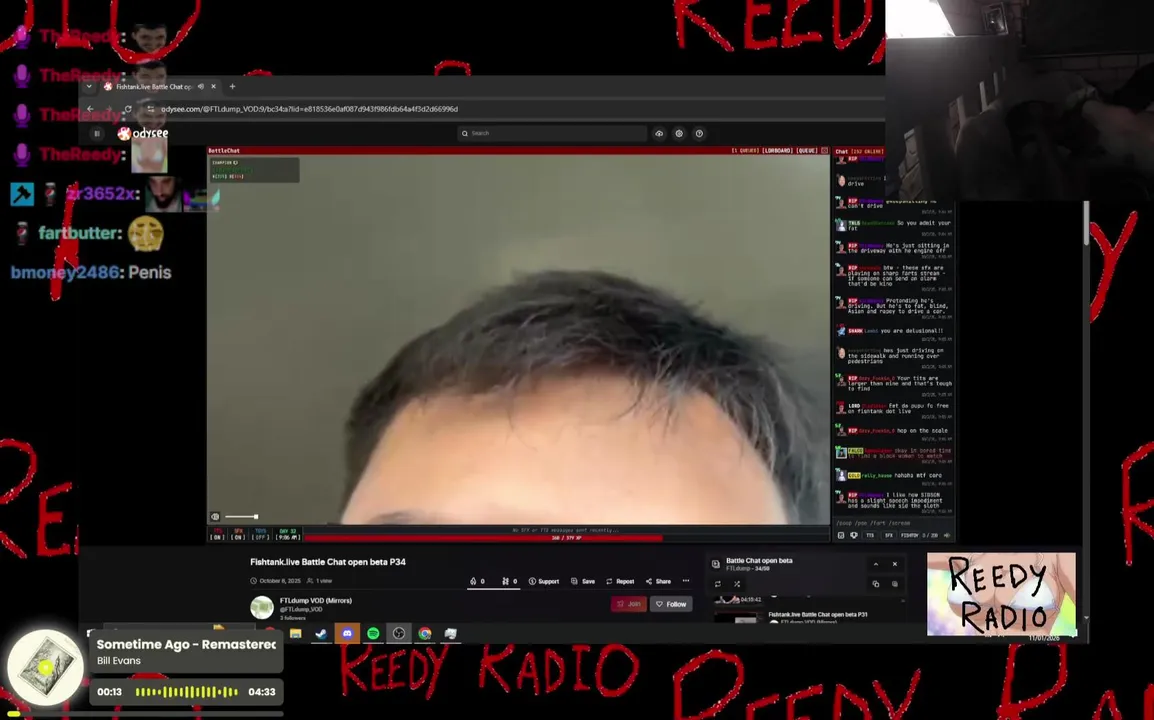The image size is (1154, 720).
Task: Open OBS Studio from the taskbar
Action: (x=399, y=633)
